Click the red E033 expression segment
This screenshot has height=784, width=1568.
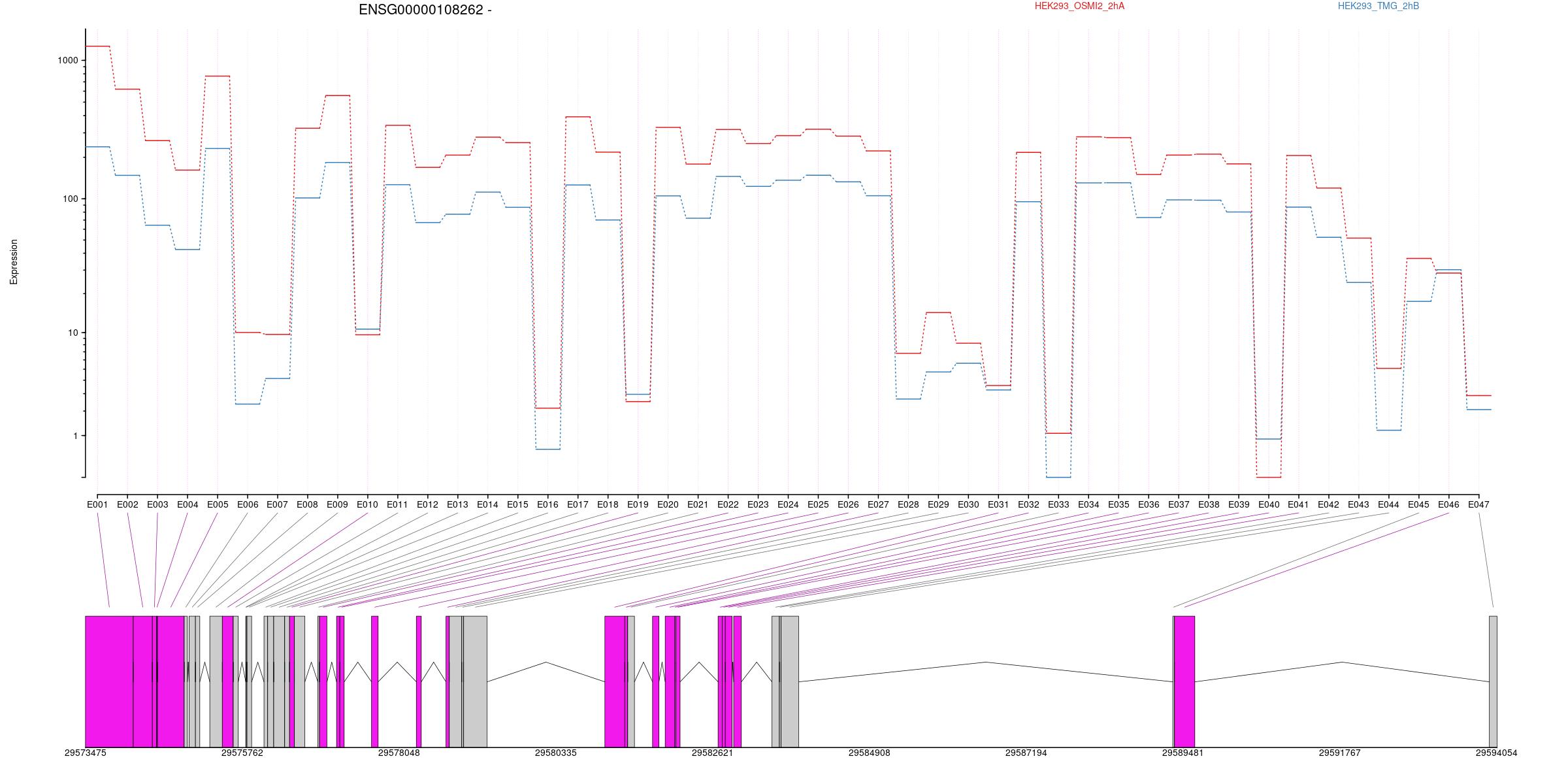coord(1059,433)
